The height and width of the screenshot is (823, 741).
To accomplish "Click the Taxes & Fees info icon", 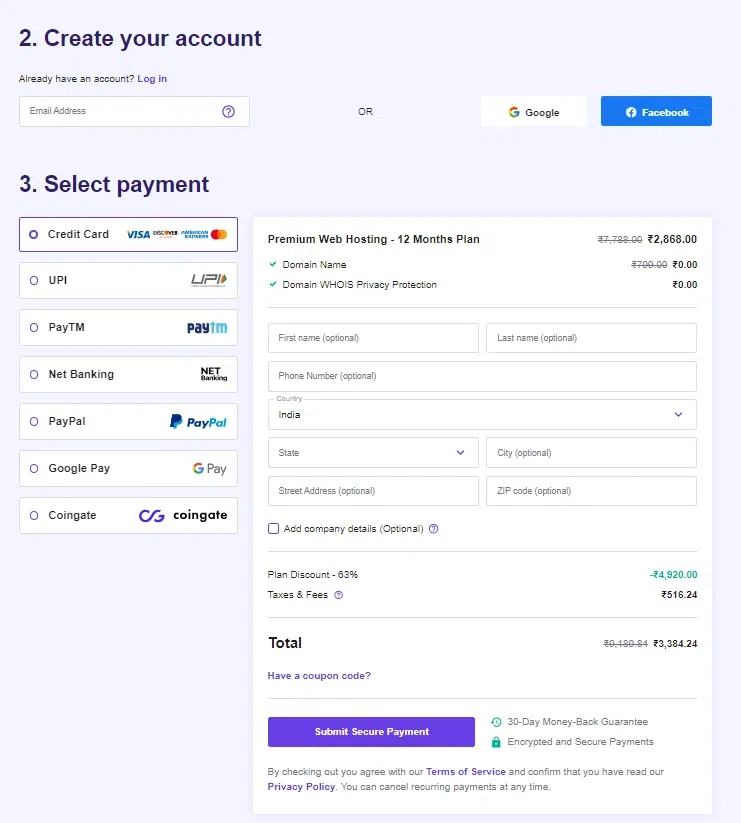I will [338, 595].
